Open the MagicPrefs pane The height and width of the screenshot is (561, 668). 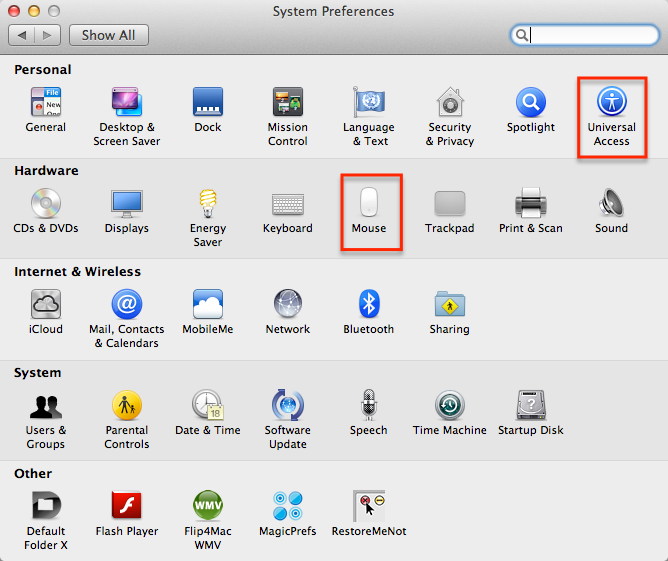pyautogui.click(x=288, y=507)
